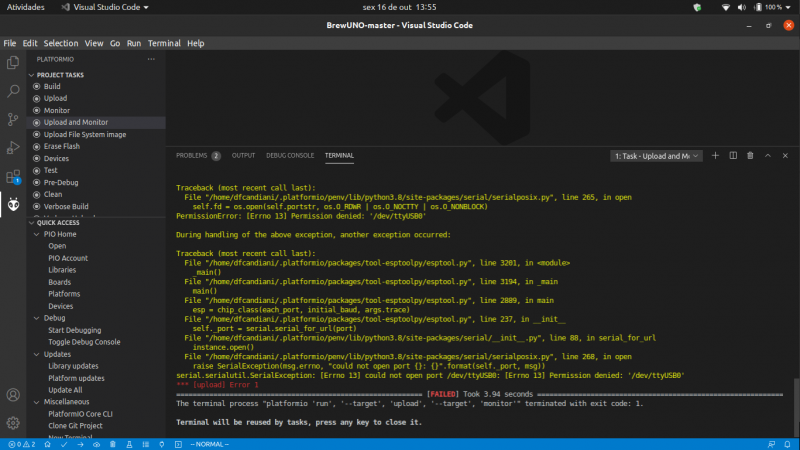Open notifications bell in status bar
This screenshot has height=450, width=800.
pos(787,444)
